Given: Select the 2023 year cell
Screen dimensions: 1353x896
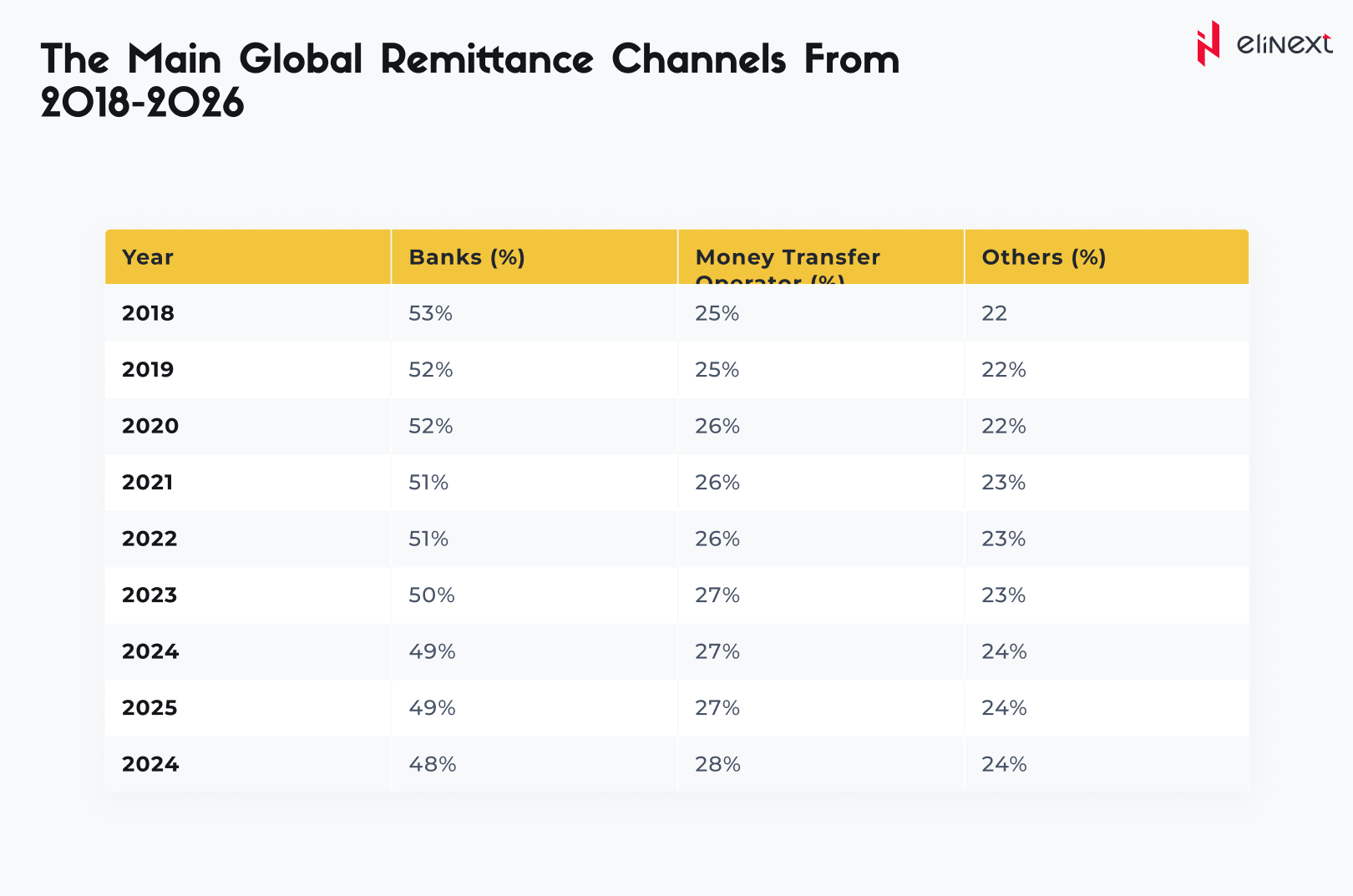Looking at the screenshot, I should [x=149, y=595].
